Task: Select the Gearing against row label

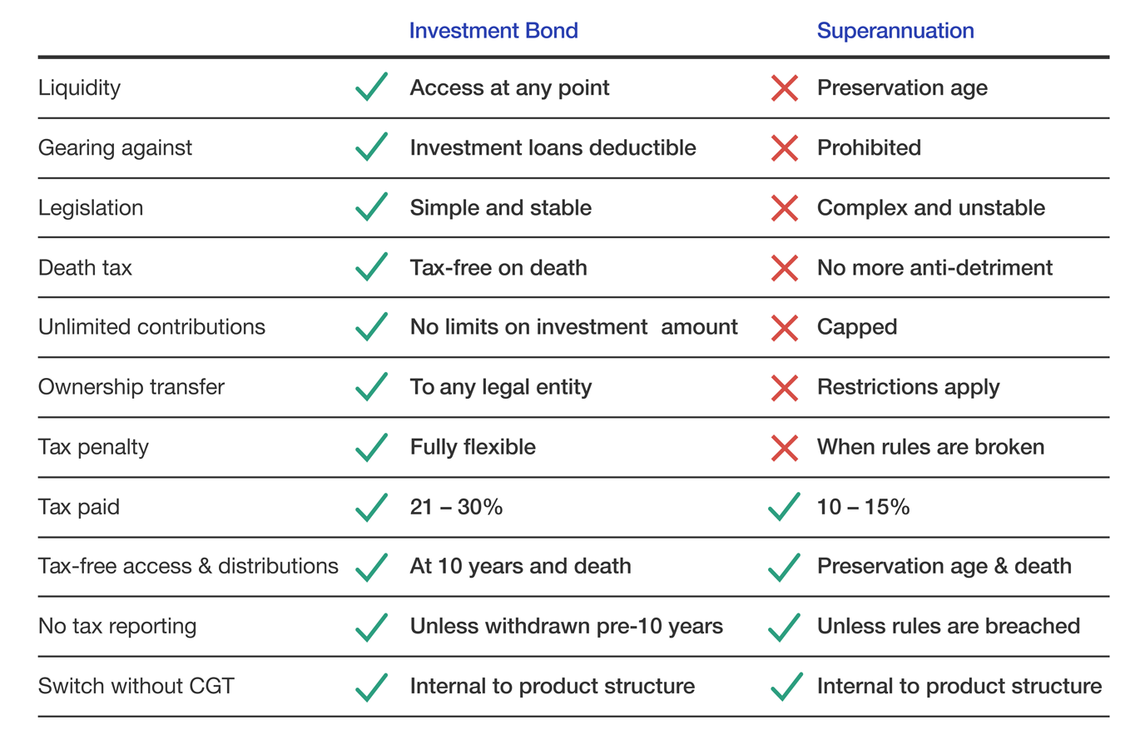Action: 115,148
